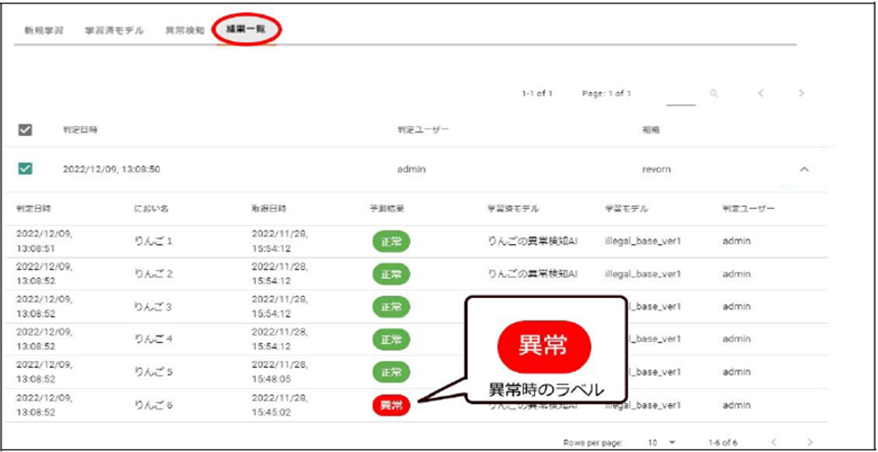Collapse the revorn row with the up chevron
Viewport: 878px width, 452px height.
coord(804,169)
